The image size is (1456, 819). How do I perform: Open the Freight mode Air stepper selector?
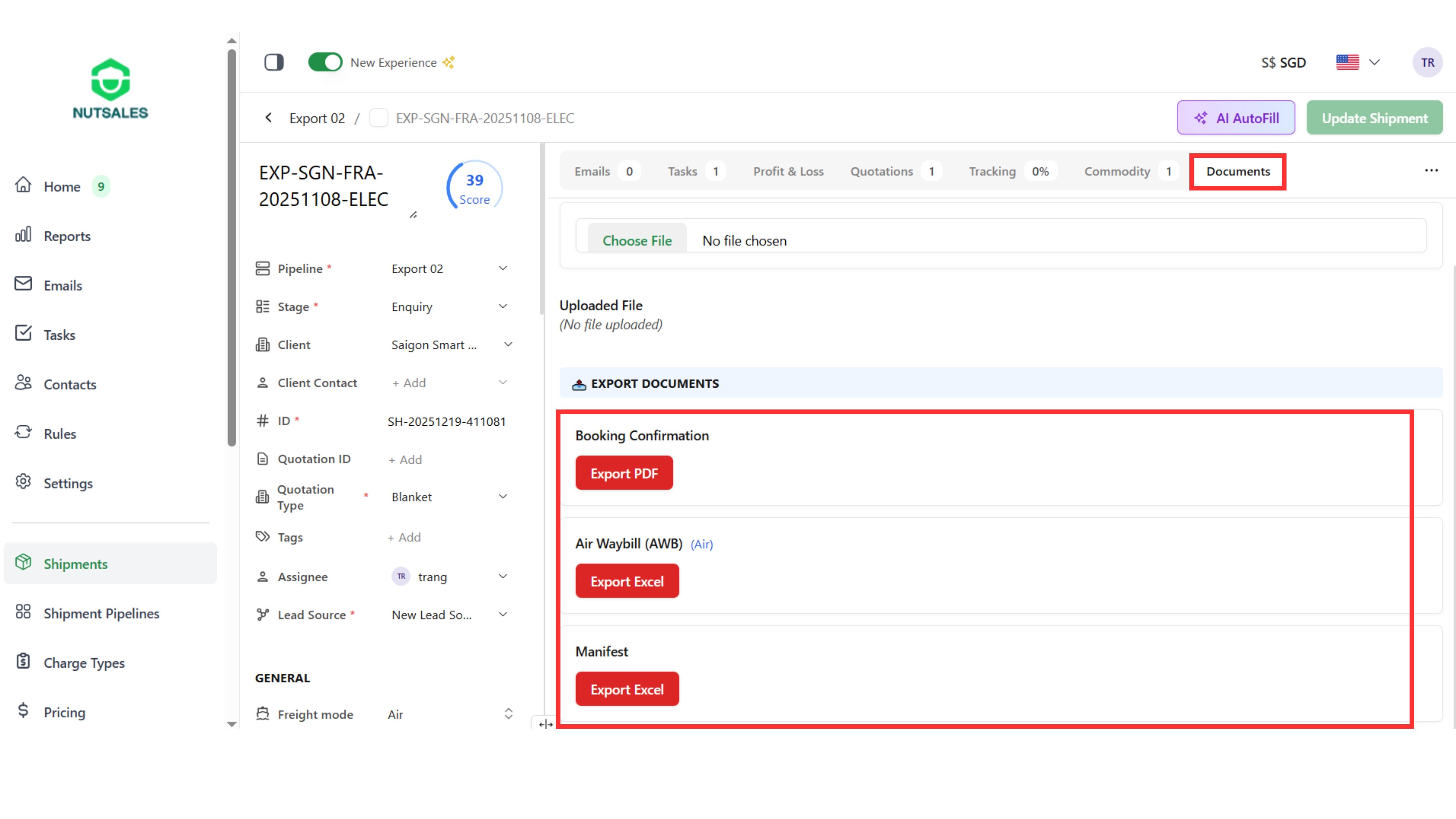(x=508, y=713)
